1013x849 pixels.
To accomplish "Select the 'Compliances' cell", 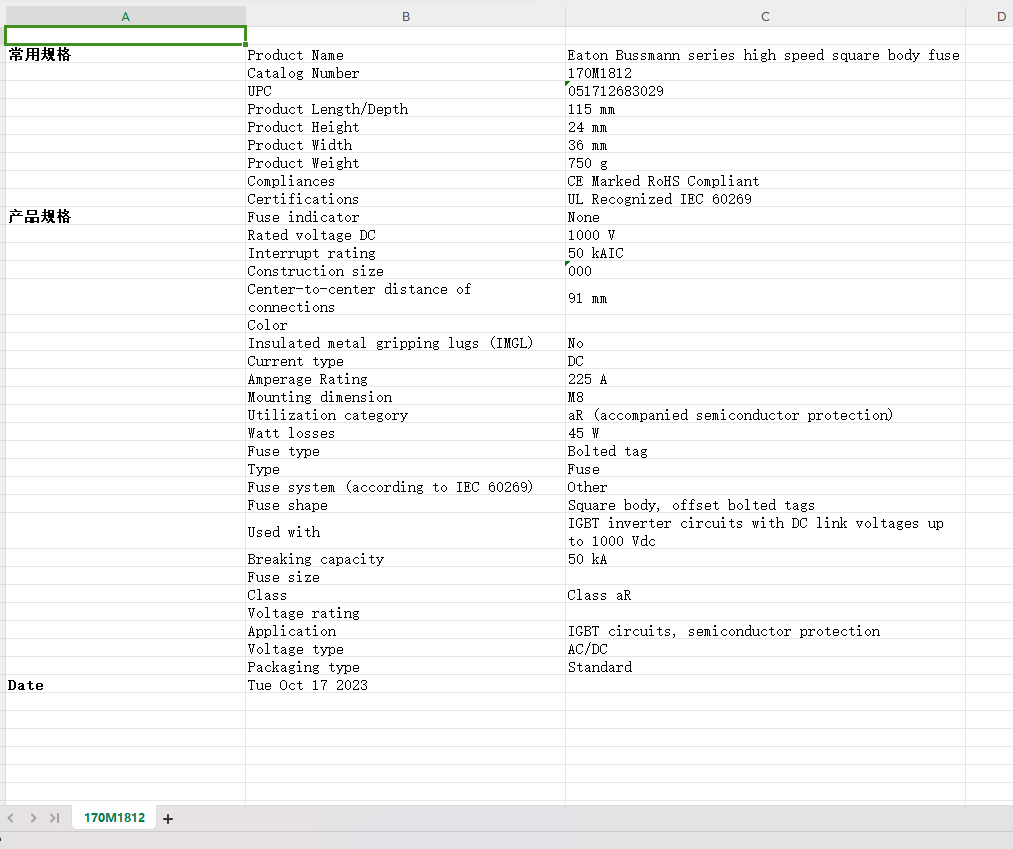I will [406, 181].
